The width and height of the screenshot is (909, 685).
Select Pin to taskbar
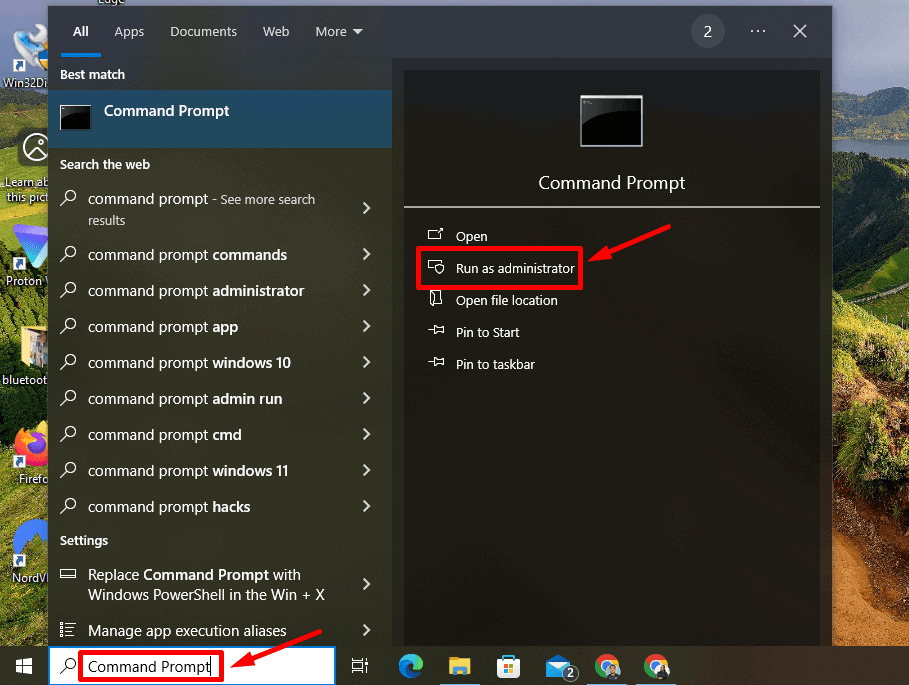pos(495,364)
